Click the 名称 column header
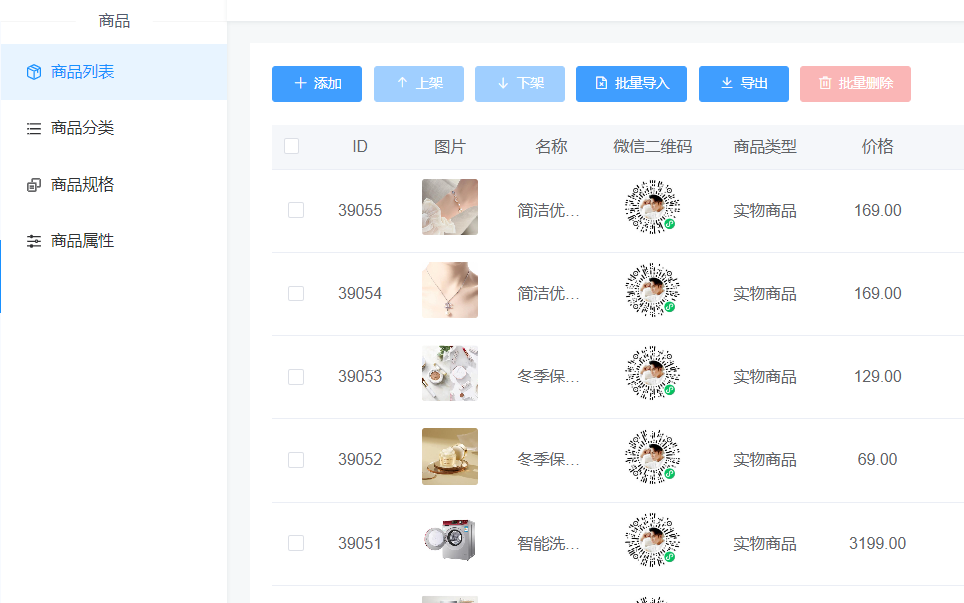This screenshot has width=964, height=603. 551,146
